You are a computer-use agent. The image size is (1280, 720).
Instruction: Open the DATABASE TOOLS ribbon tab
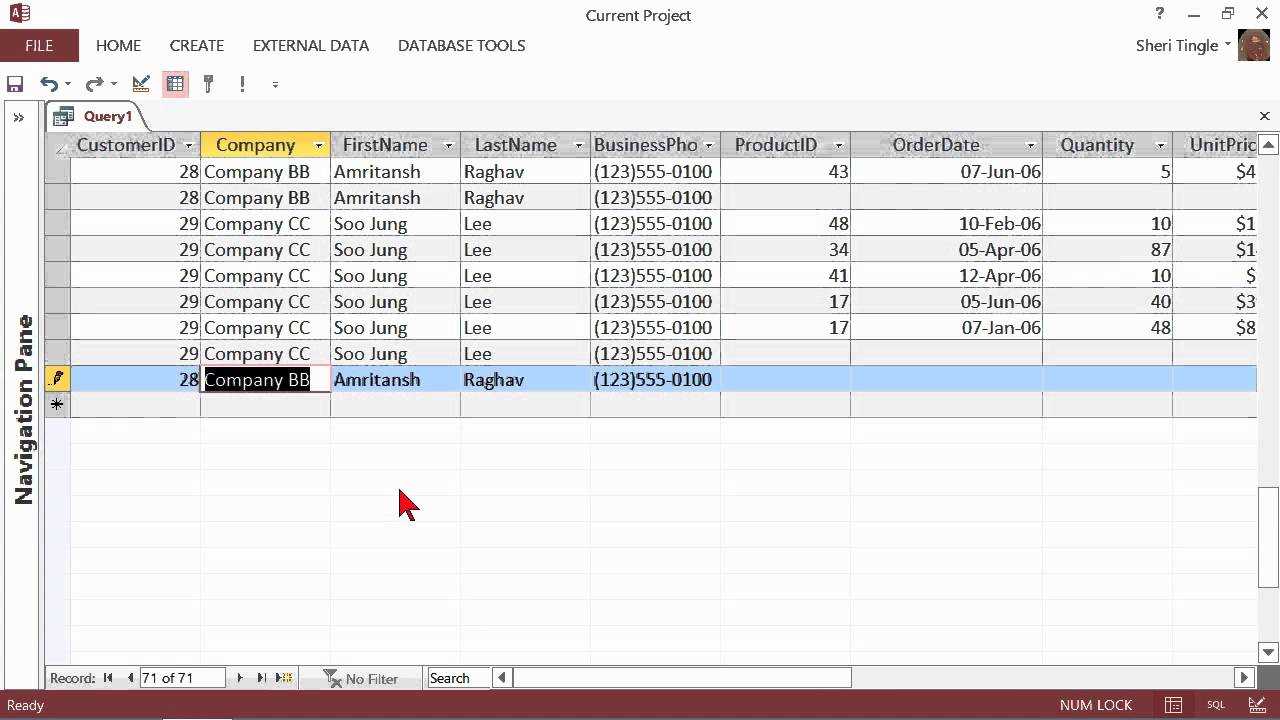461,45
